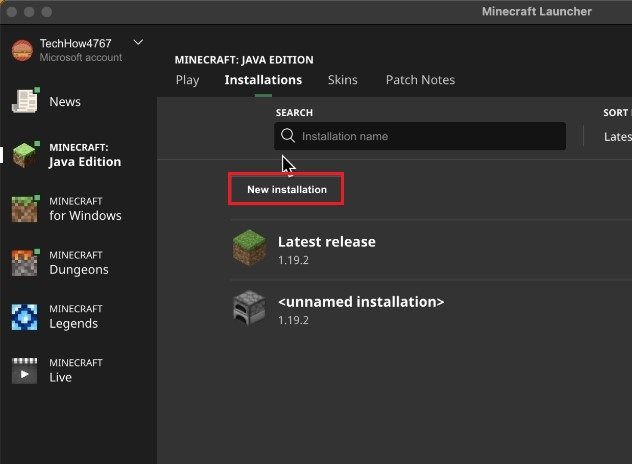Select the Installations tab
Screen dimensions: 632x464
[x=263, y=80]
